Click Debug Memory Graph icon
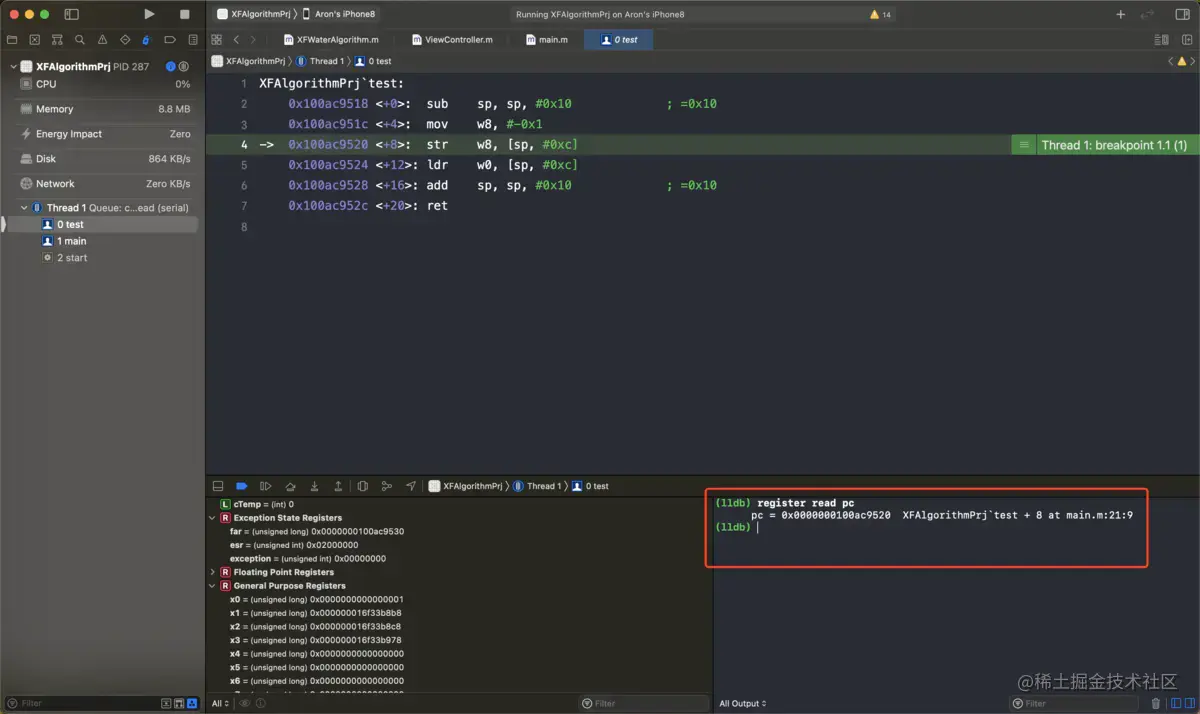This screenshot has width=1200, height=714. tap(387, 486)
